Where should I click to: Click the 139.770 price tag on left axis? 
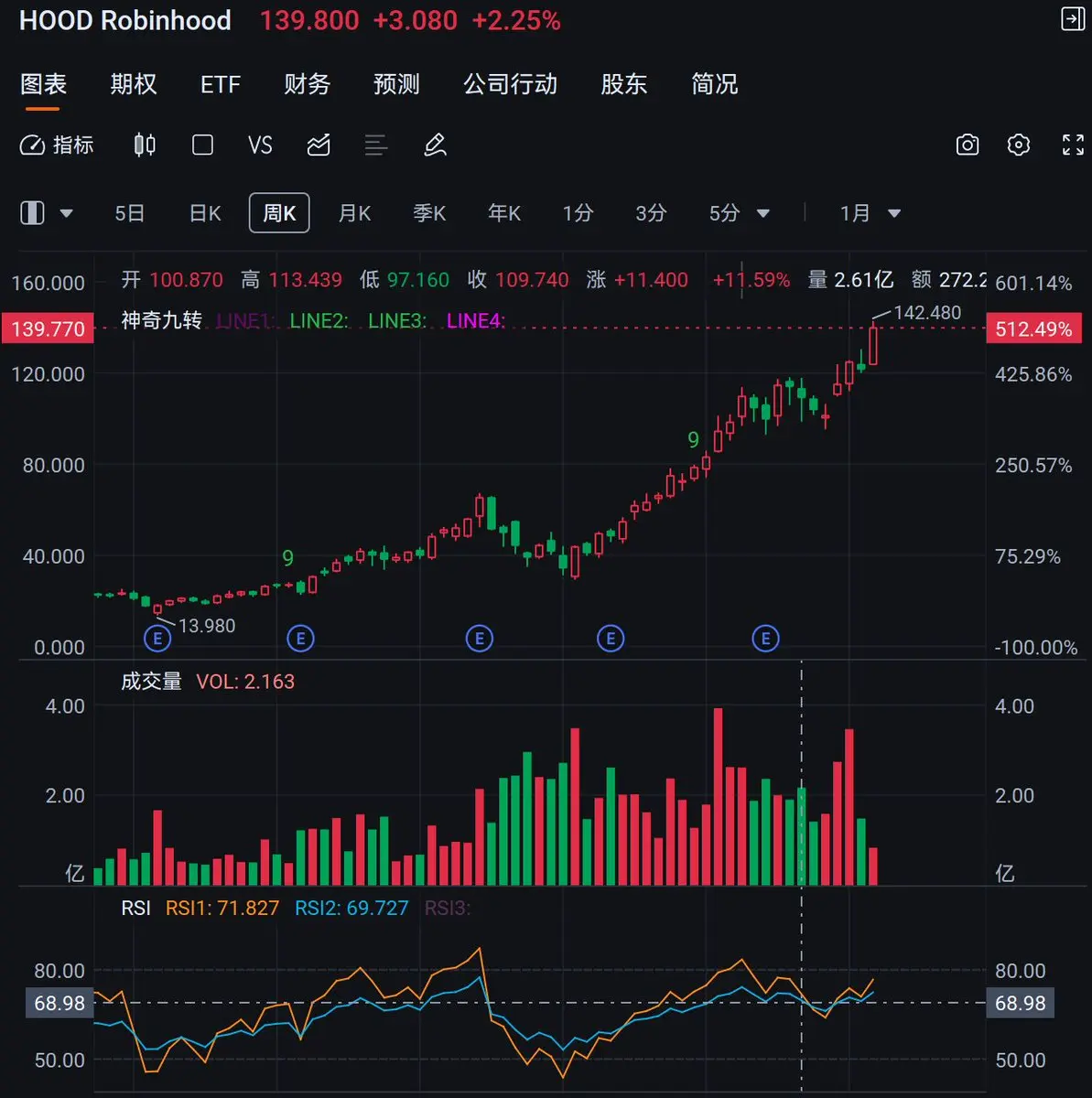point(48,328)
